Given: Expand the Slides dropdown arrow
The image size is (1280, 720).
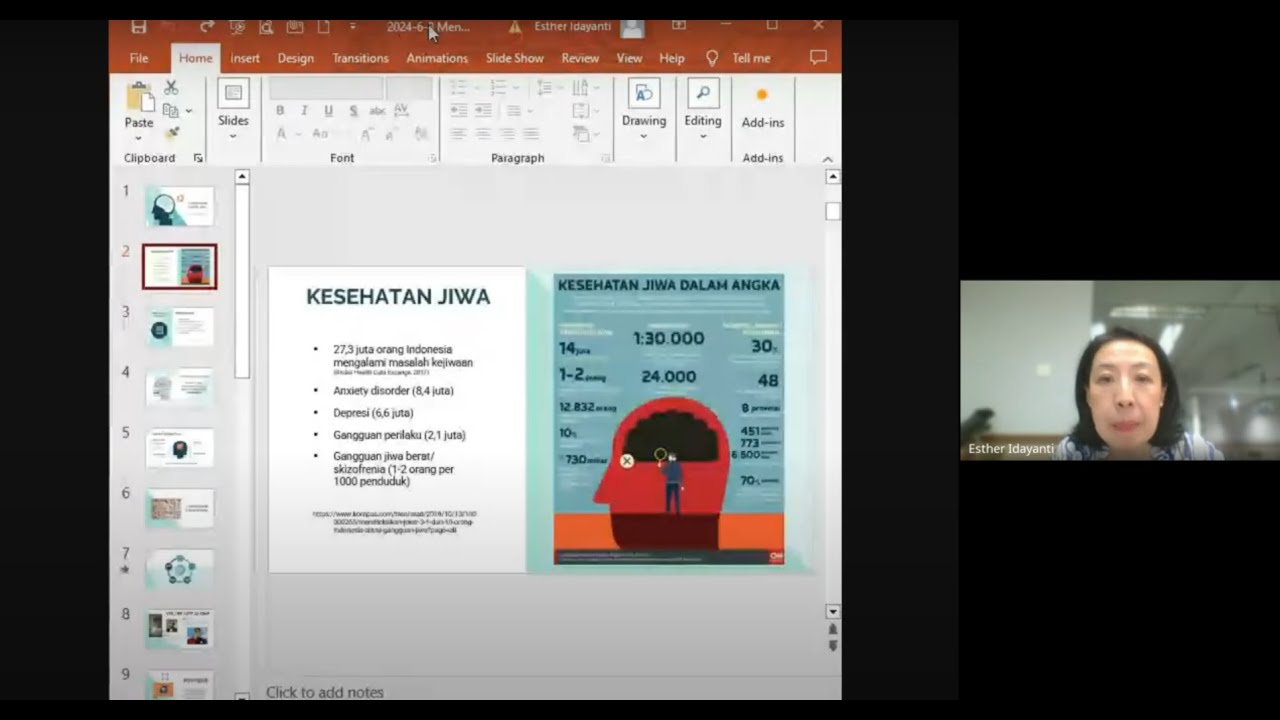Looking at the screenshot, I should point(233,137).
